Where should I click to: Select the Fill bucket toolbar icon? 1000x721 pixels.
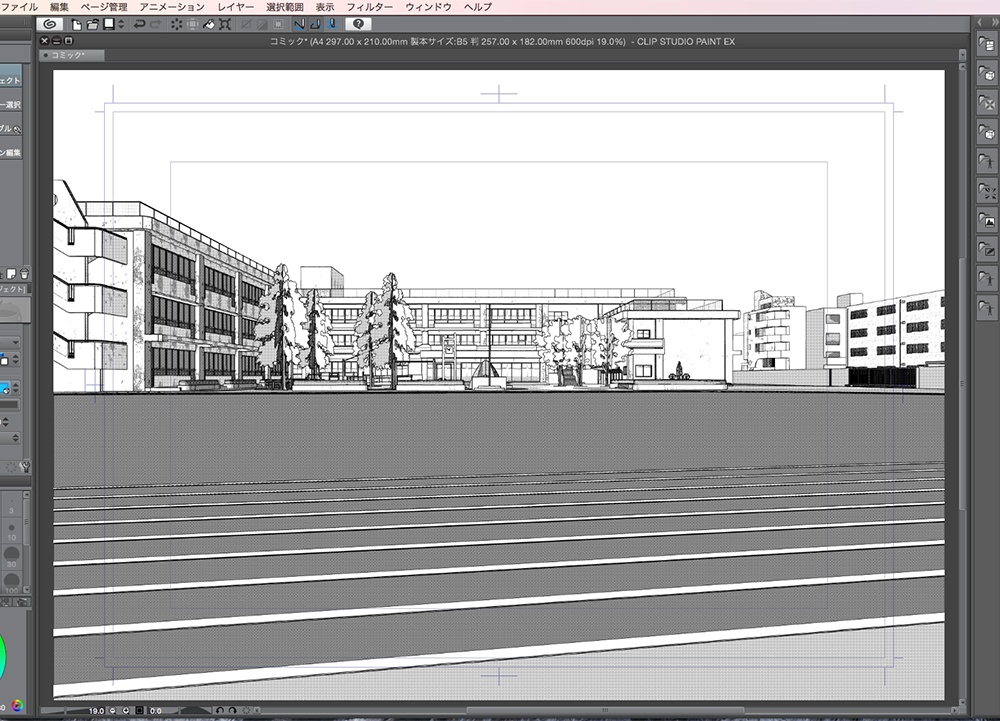209,24
